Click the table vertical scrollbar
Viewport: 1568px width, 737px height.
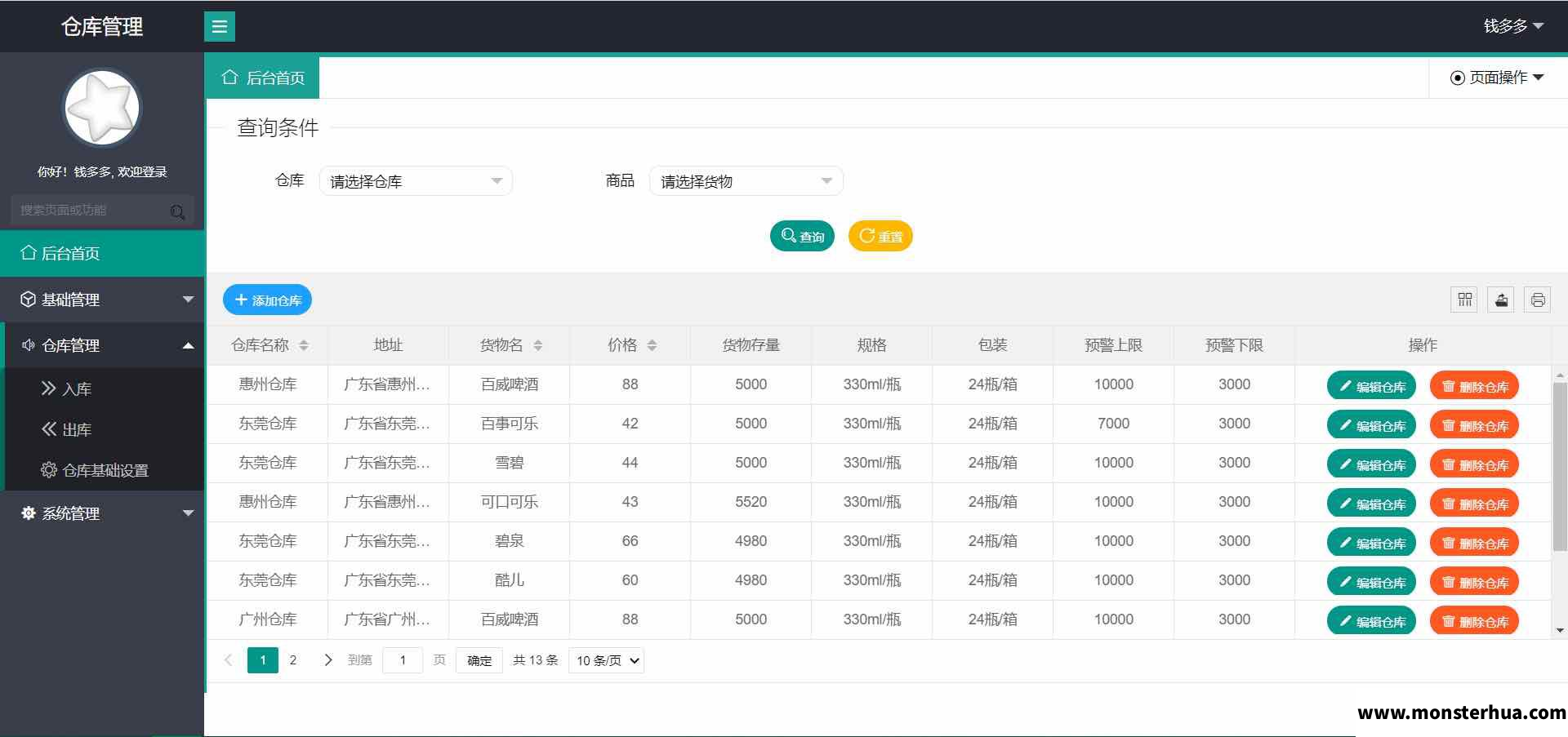pyautogui.click(x=1560, y=466)
